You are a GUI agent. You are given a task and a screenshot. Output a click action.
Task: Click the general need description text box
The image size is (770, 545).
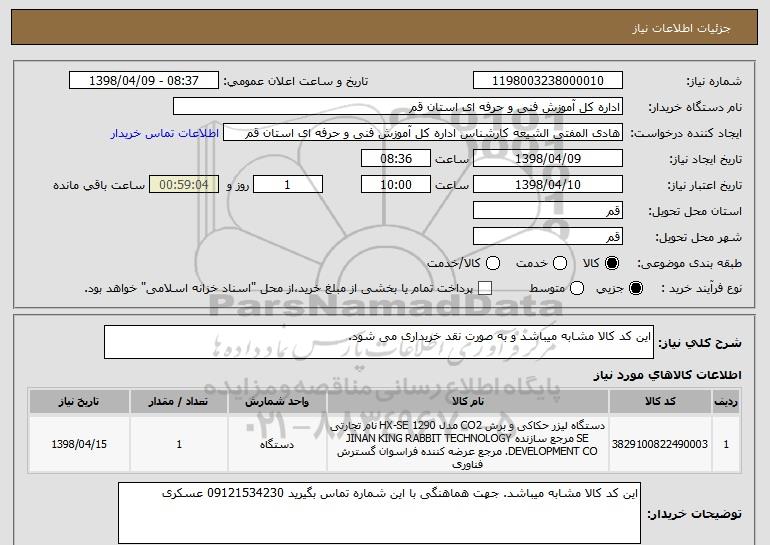(x=379, y=342)
